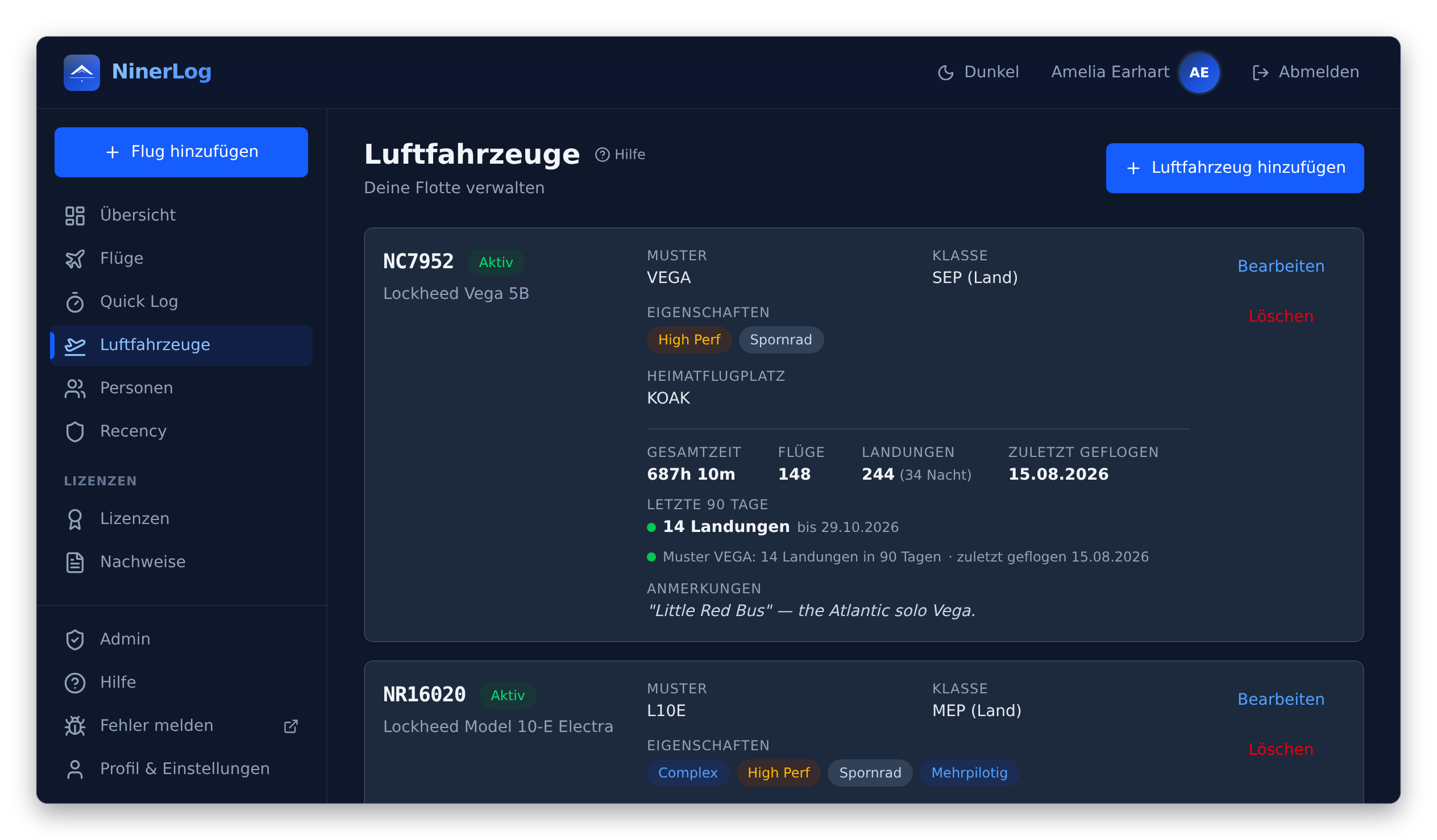Click Bearbeiten for aircraft NC7952
1437x840 pixels.
point(1281,267)
